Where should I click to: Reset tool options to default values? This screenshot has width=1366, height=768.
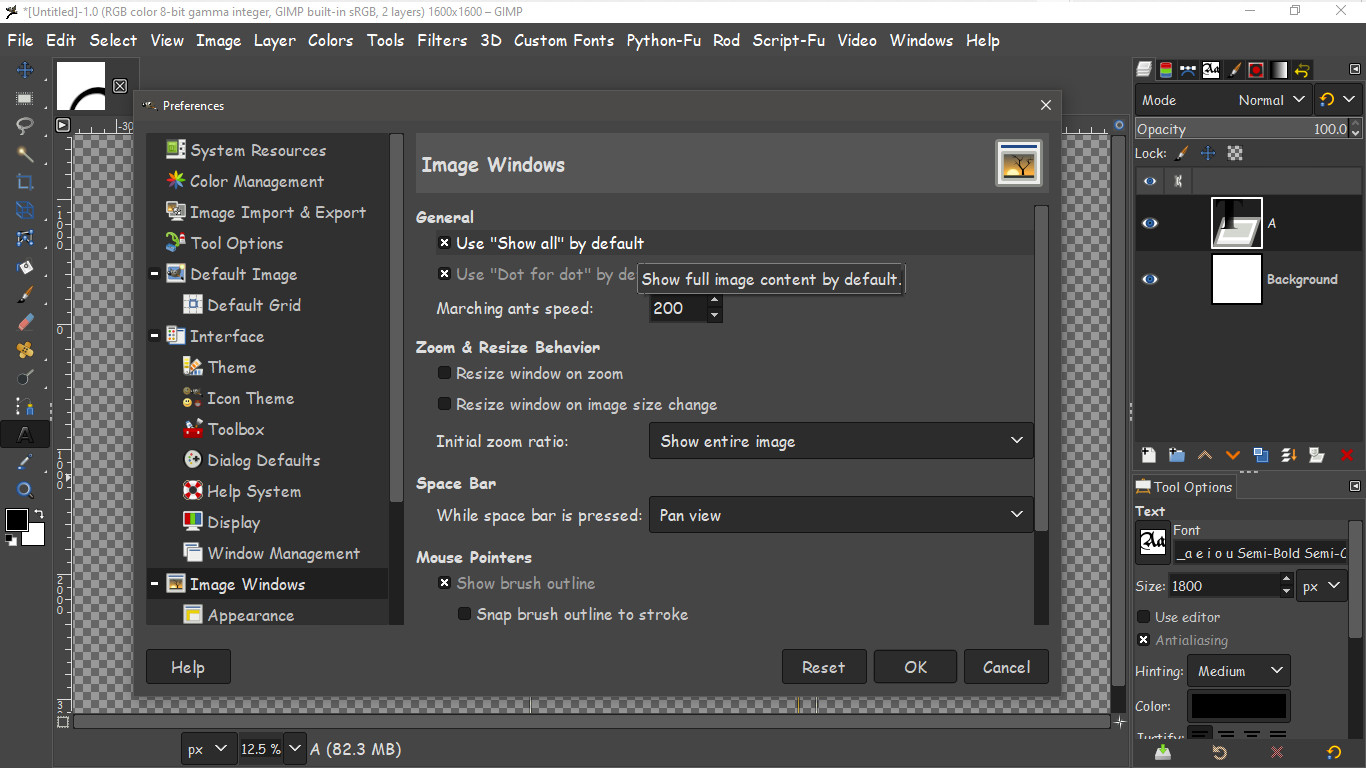(1334, 752)
